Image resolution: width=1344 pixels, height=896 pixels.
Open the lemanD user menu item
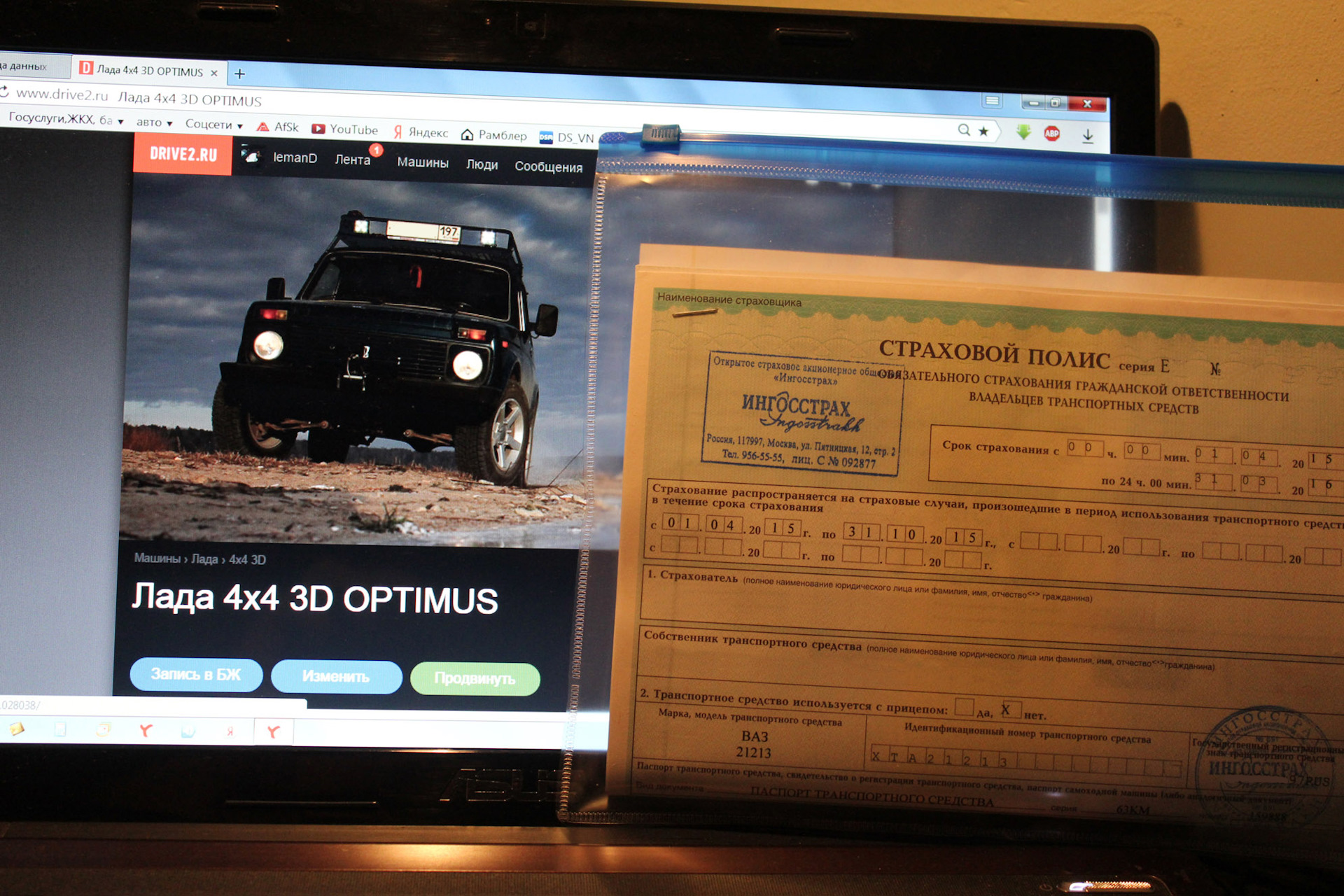tap(295, 158)
